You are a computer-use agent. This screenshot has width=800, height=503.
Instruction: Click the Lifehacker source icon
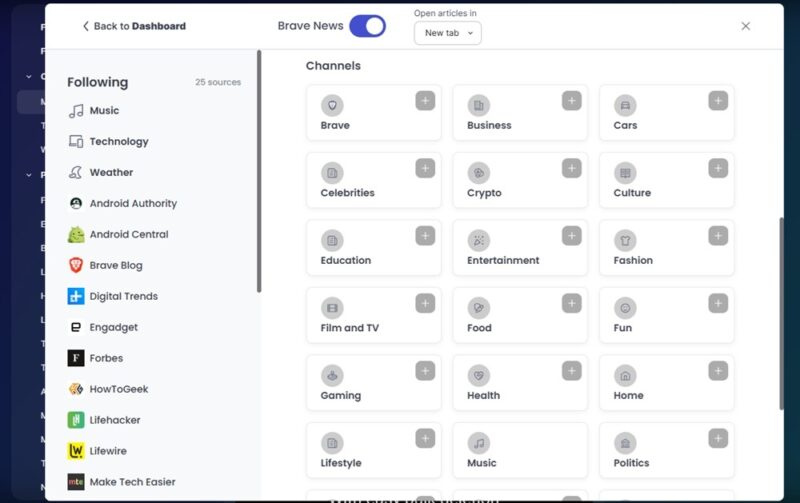(x=76, y=420)
